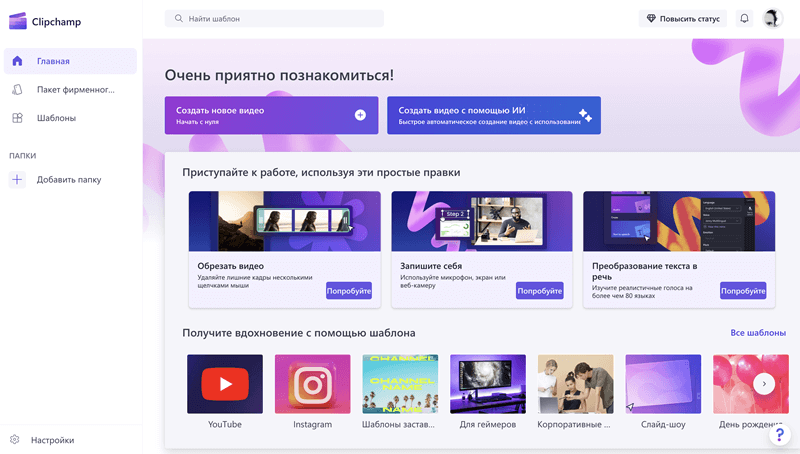Screen dimensions: 800x454
Task: Click Попробуйте on Запишите себя card
Action: point(540,291)
